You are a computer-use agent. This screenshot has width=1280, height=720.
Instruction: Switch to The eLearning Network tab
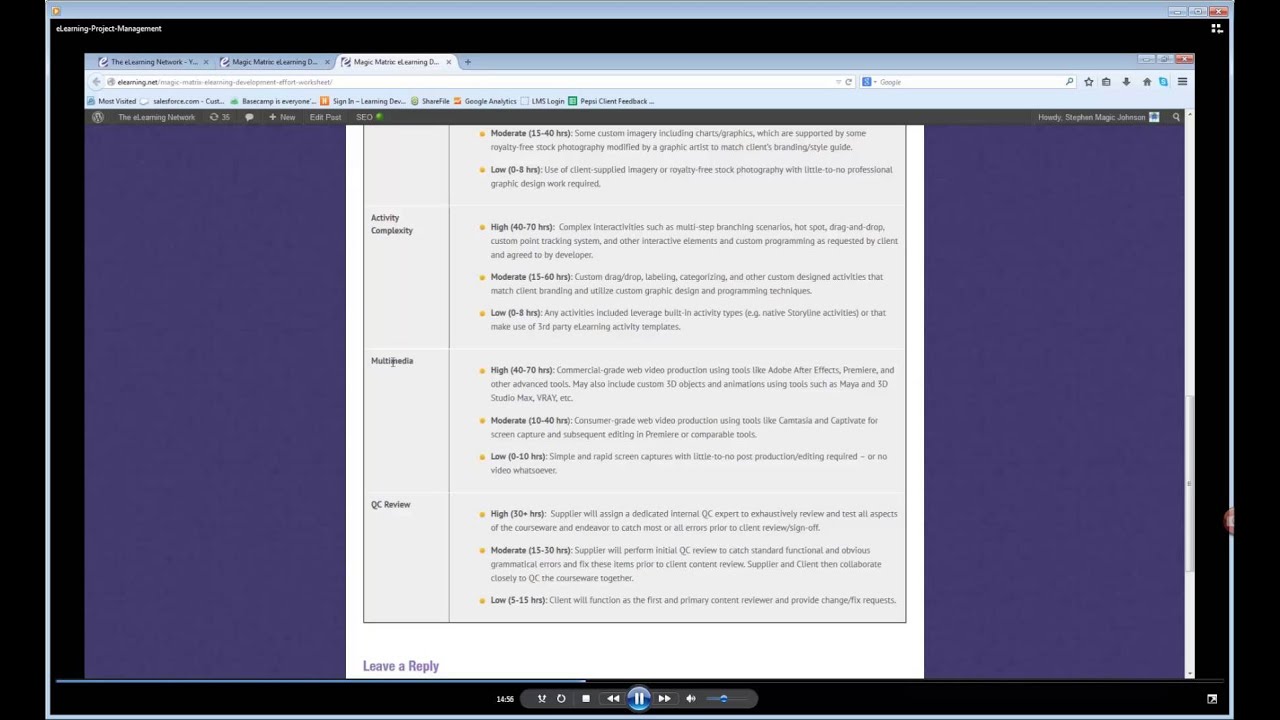click(x=153, y=62)
